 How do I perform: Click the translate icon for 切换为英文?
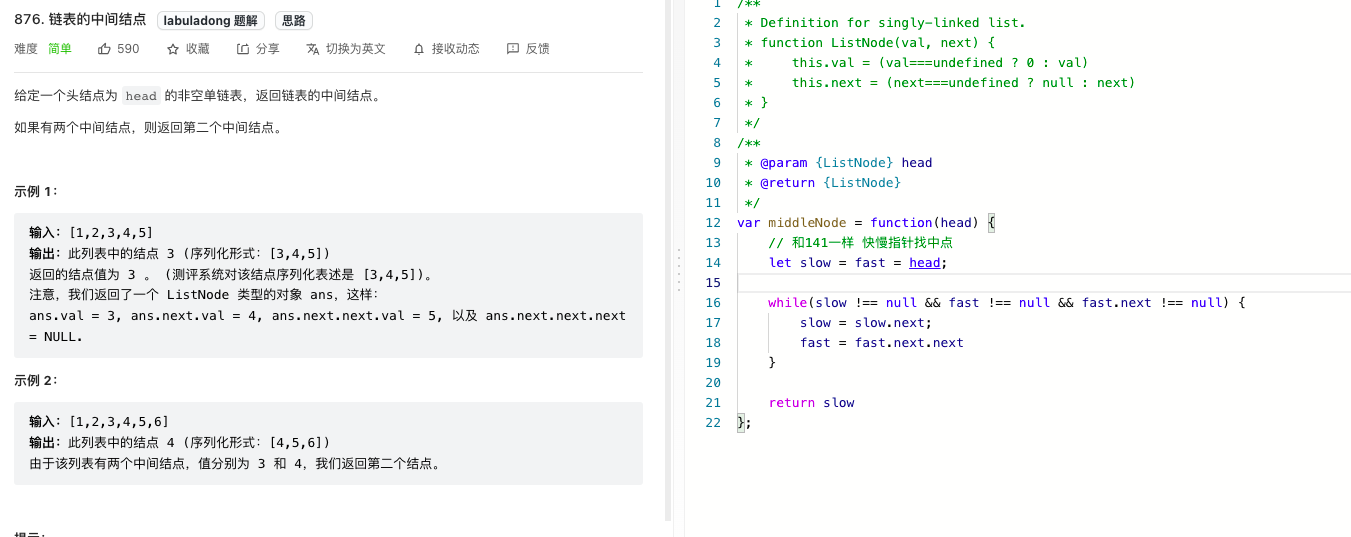(x=313, y=49)
